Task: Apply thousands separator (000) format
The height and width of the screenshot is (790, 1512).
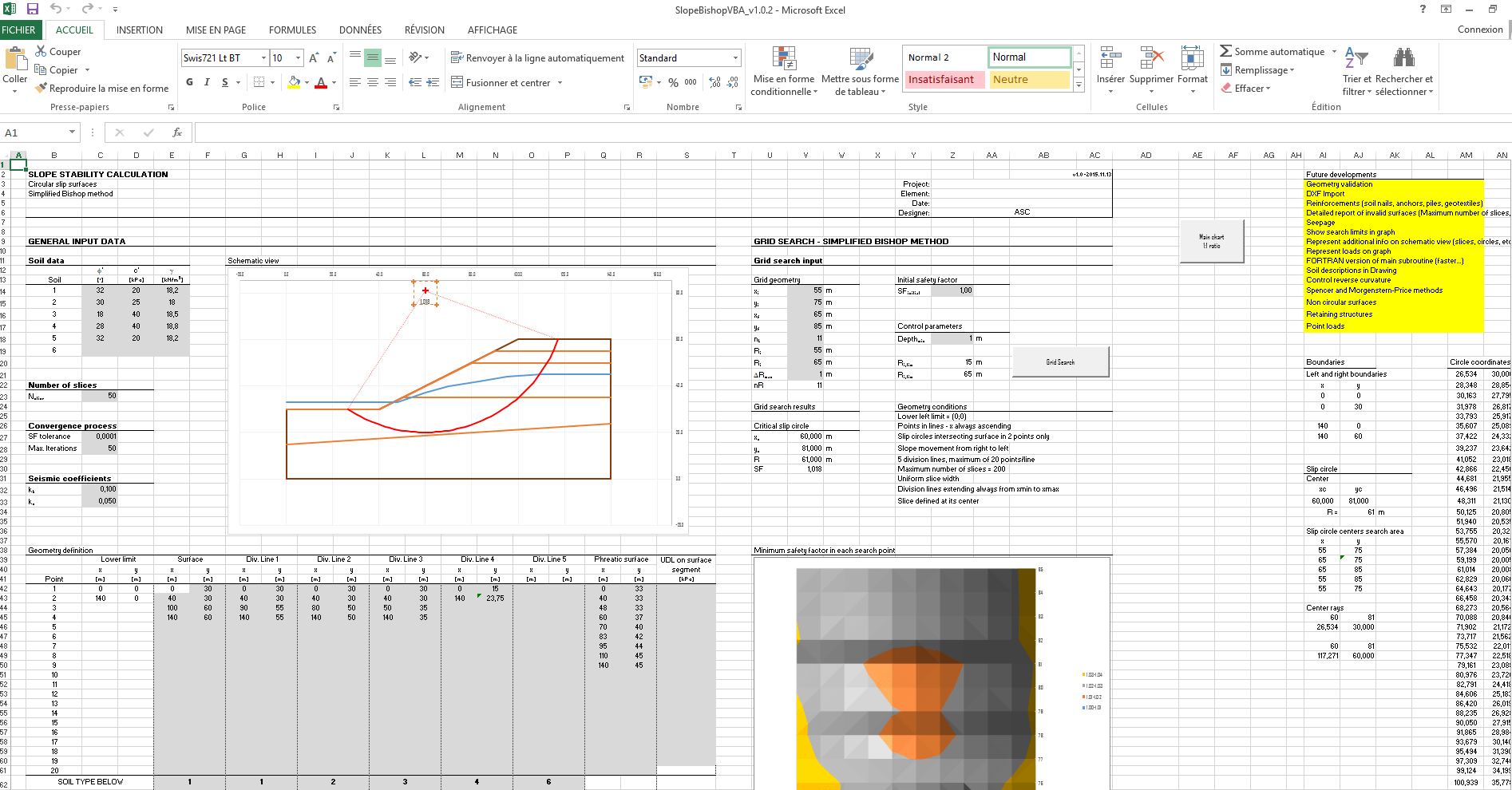Action: point(691,82)
